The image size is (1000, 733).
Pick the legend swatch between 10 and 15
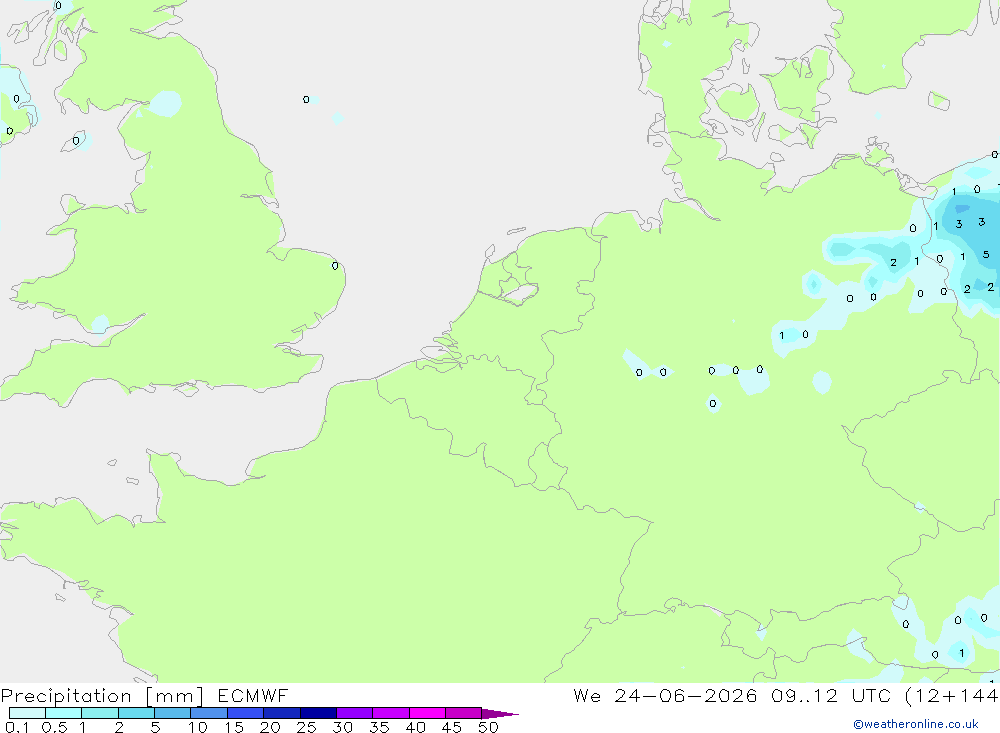[209, 713]
